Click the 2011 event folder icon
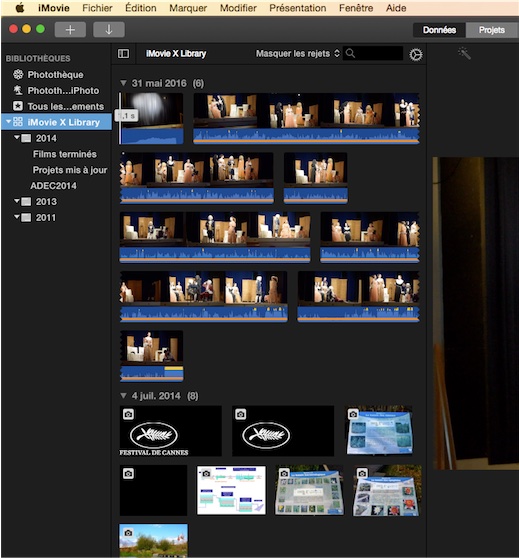 point(26,217)
